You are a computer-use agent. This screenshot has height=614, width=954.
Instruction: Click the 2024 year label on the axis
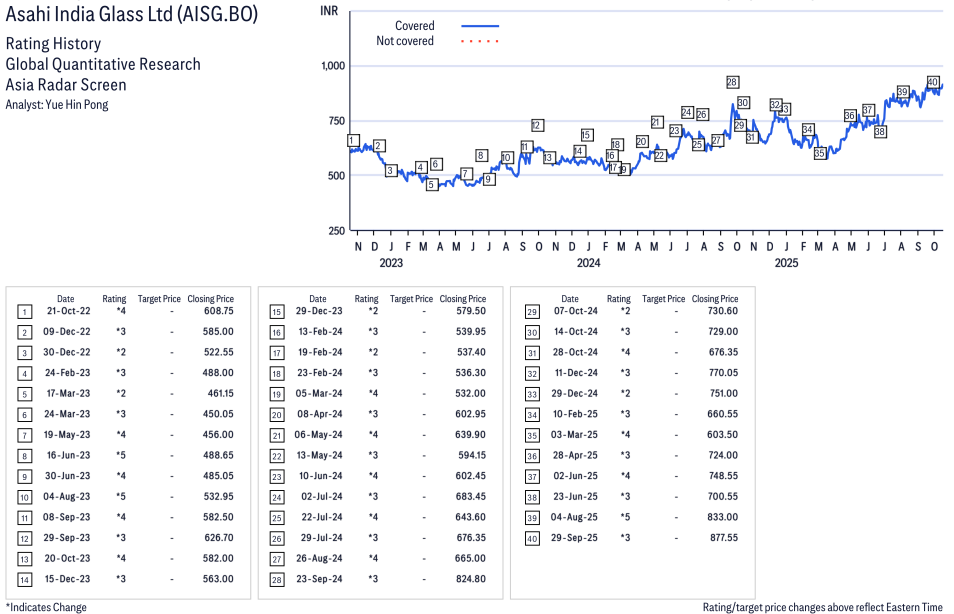pyautogui.click(x=588, y=264)
